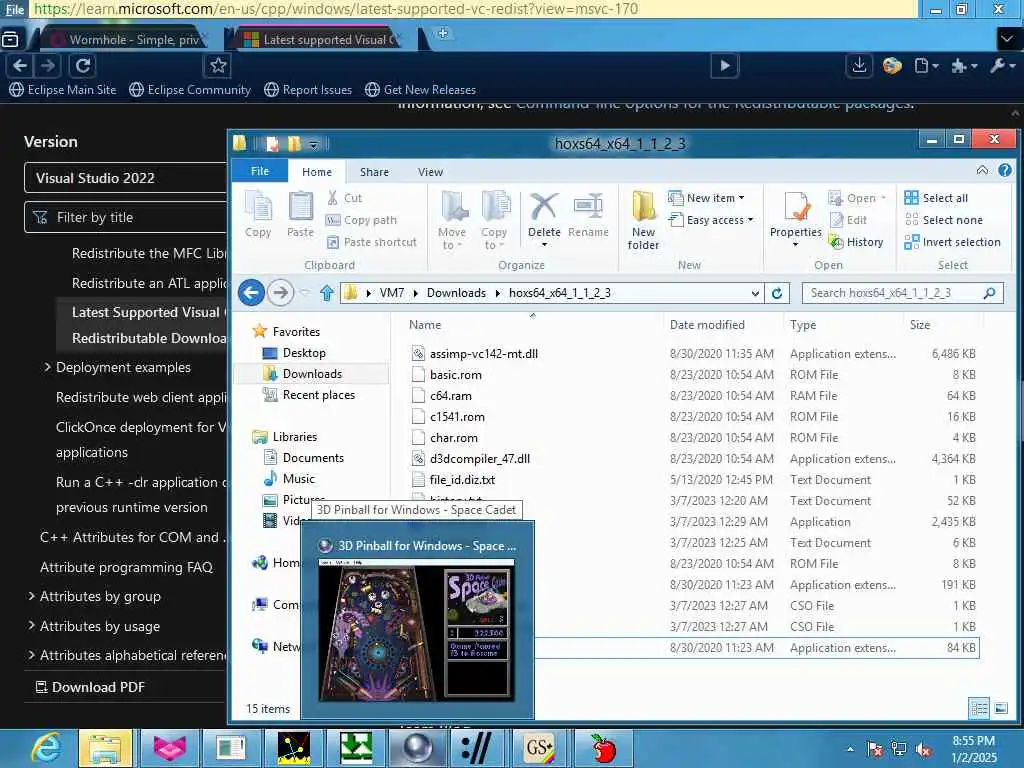Click the New folder icon
Screen dimensions: 1024x768
(643, 221)
